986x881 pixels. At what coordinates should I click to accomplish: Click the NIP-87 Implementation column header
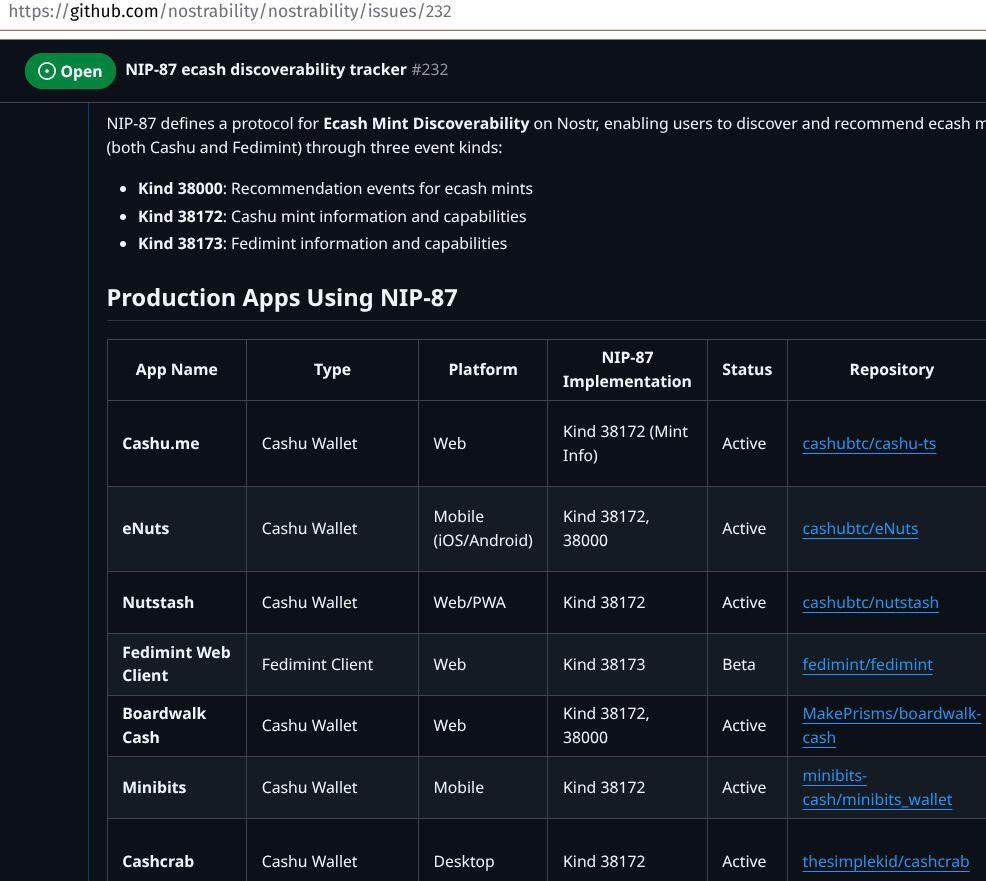point(627,370)
